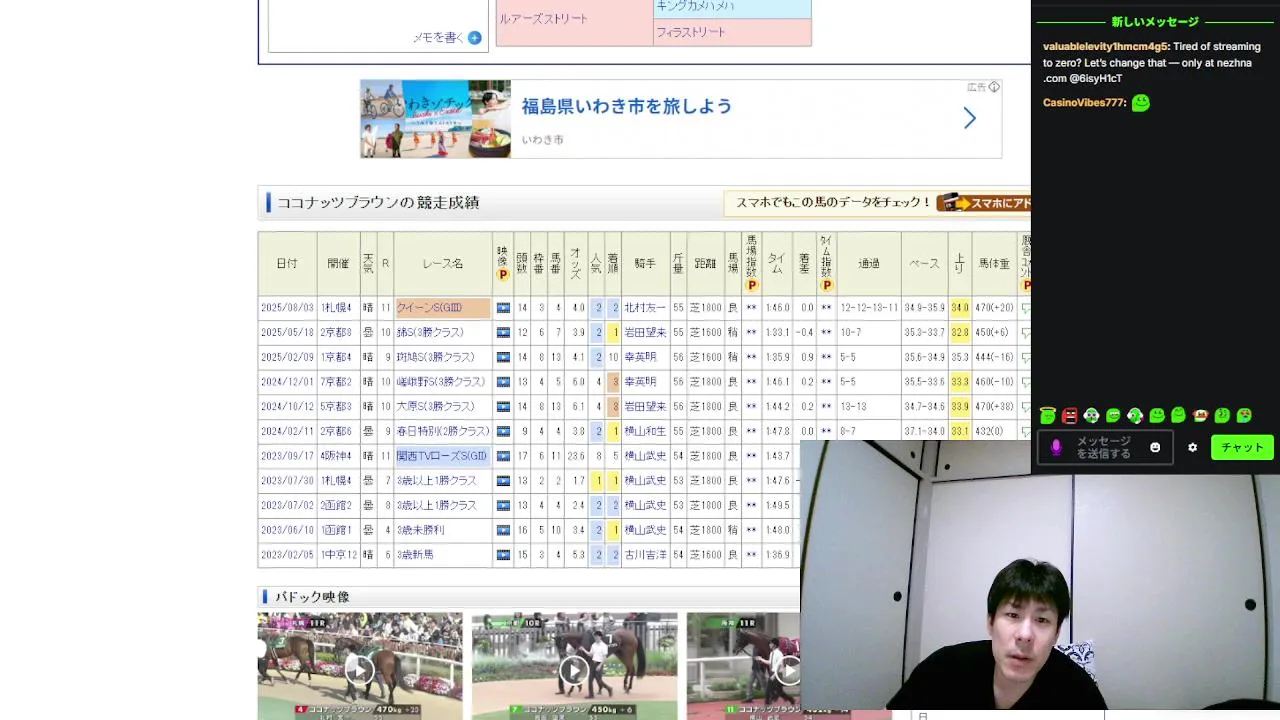Open the クイーンS(GIII) race link
The image size is (1280, 720).
pos(429,308)
